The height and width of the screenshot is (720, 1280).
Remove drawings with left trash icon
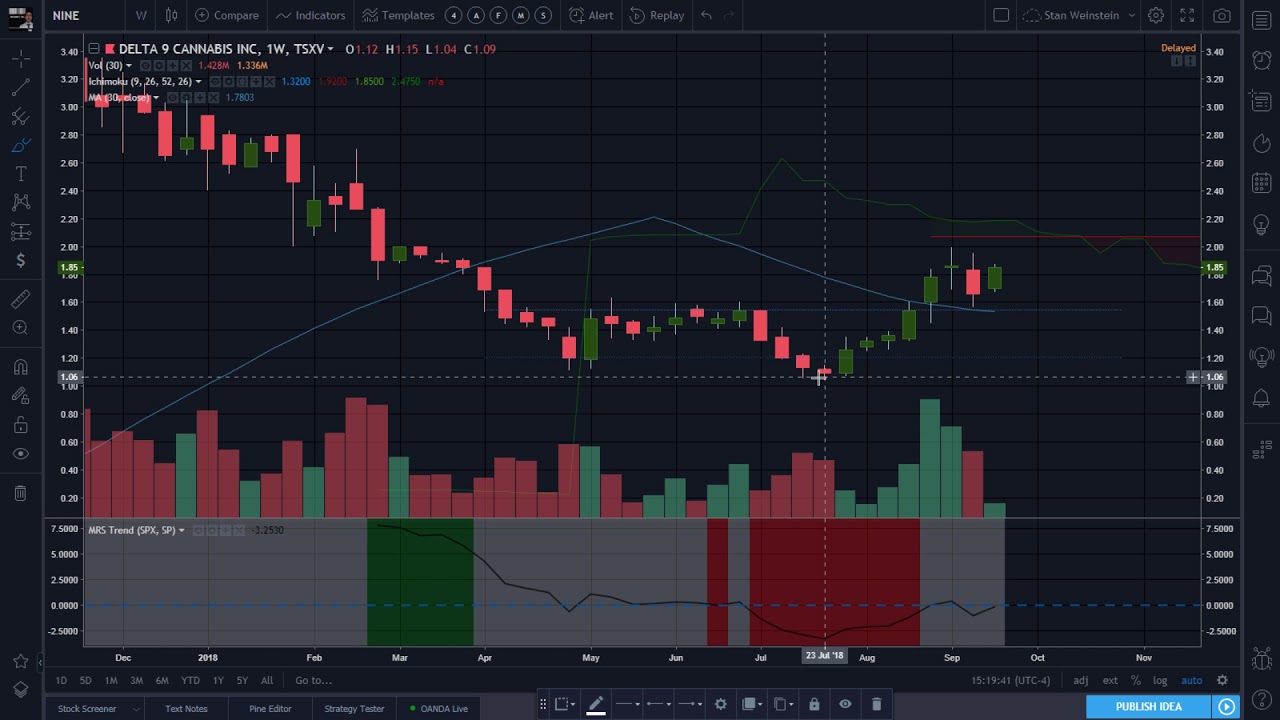pyautogui.click(x=20, y=493)
